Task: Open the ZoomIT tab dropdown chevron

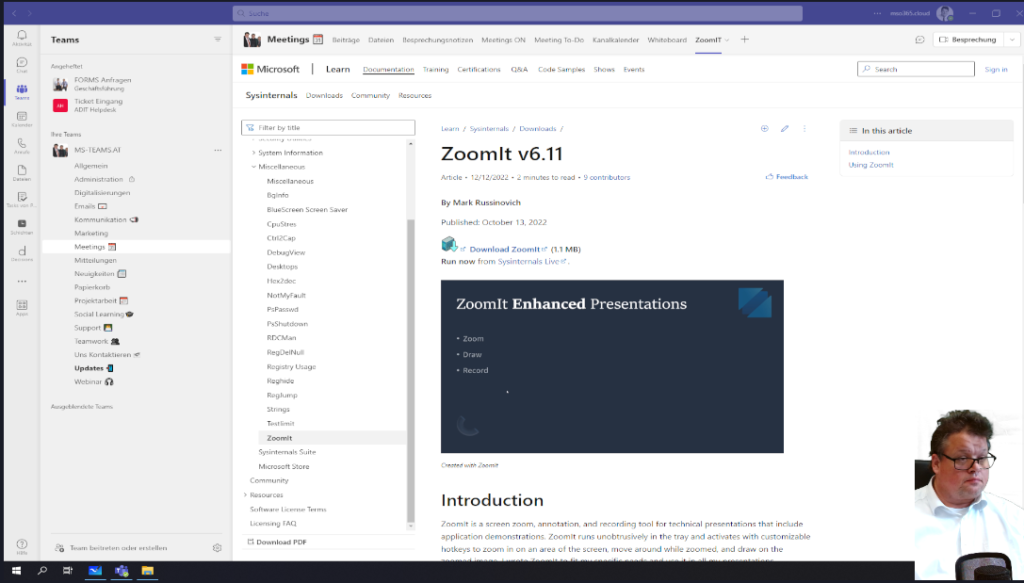Action: click(x=727, y=40)
